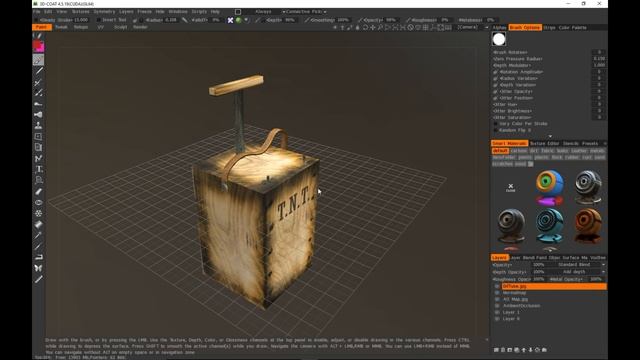Switch to the Sculpt room tab

click(120, 27)
